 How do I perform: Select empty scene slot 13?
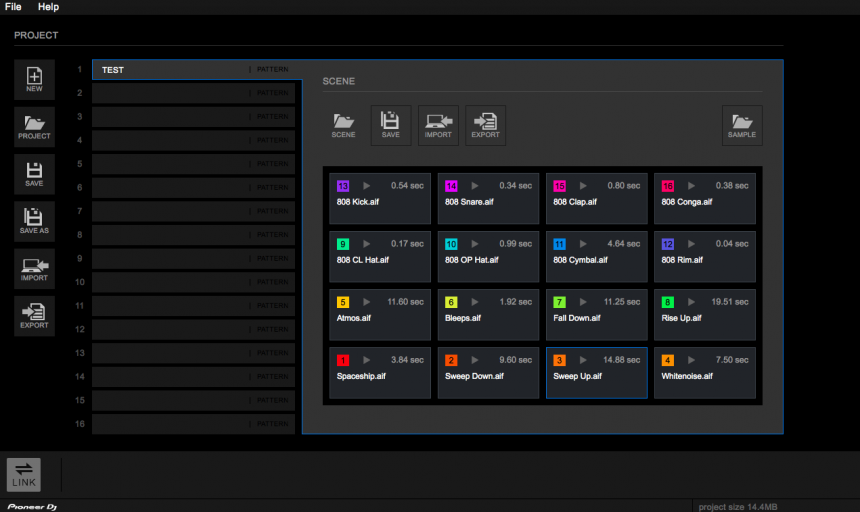[x=194, y=353]
